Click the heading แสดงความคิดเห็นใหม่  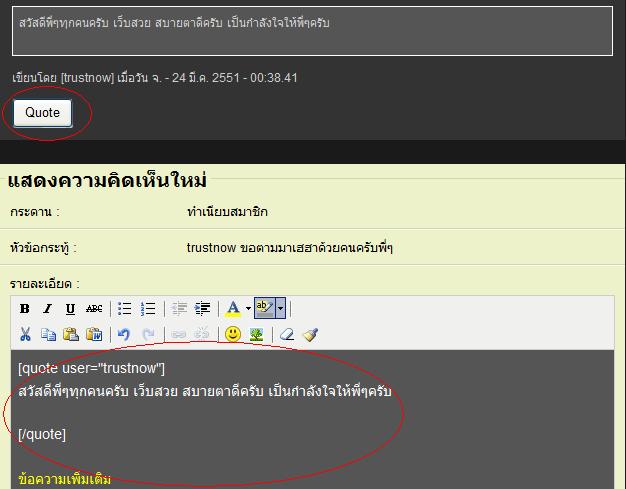107,180
